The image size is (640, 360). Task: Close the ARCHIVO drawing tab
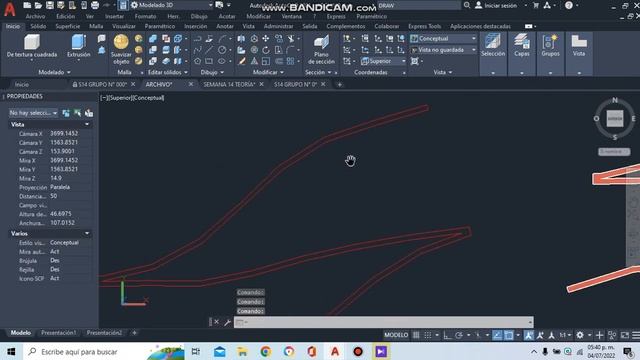191,84
